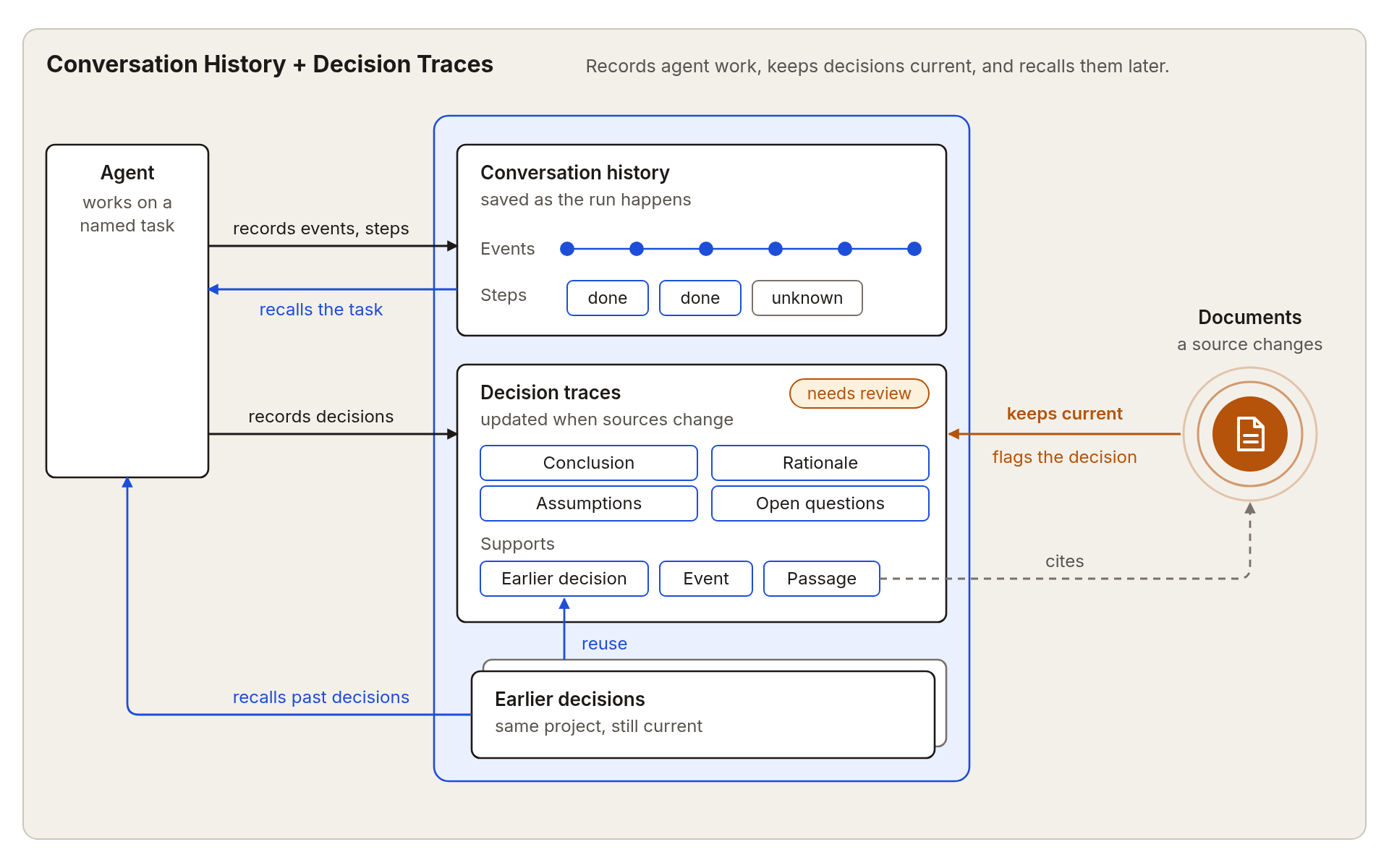
Task: Click the 'Decision traces' heading
Action: (x=551, y=393)
